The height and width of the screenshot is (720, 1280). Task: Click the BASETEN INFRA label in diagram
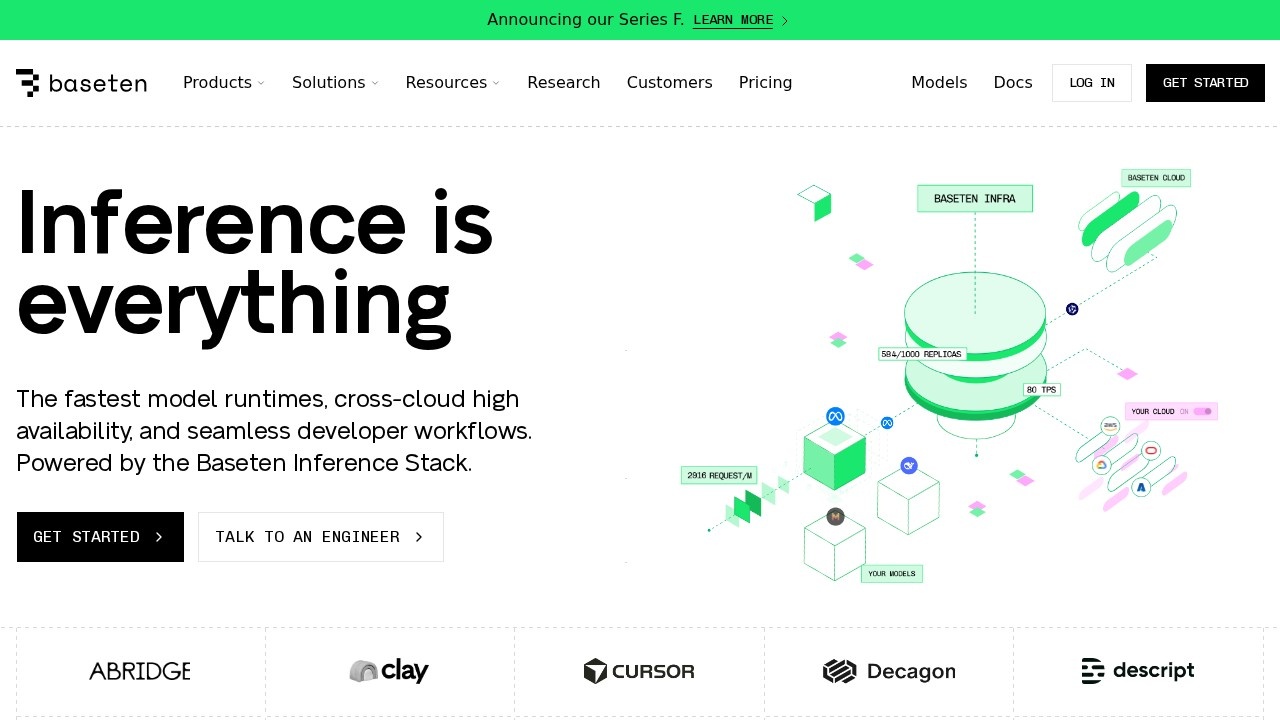click(975, 199)
